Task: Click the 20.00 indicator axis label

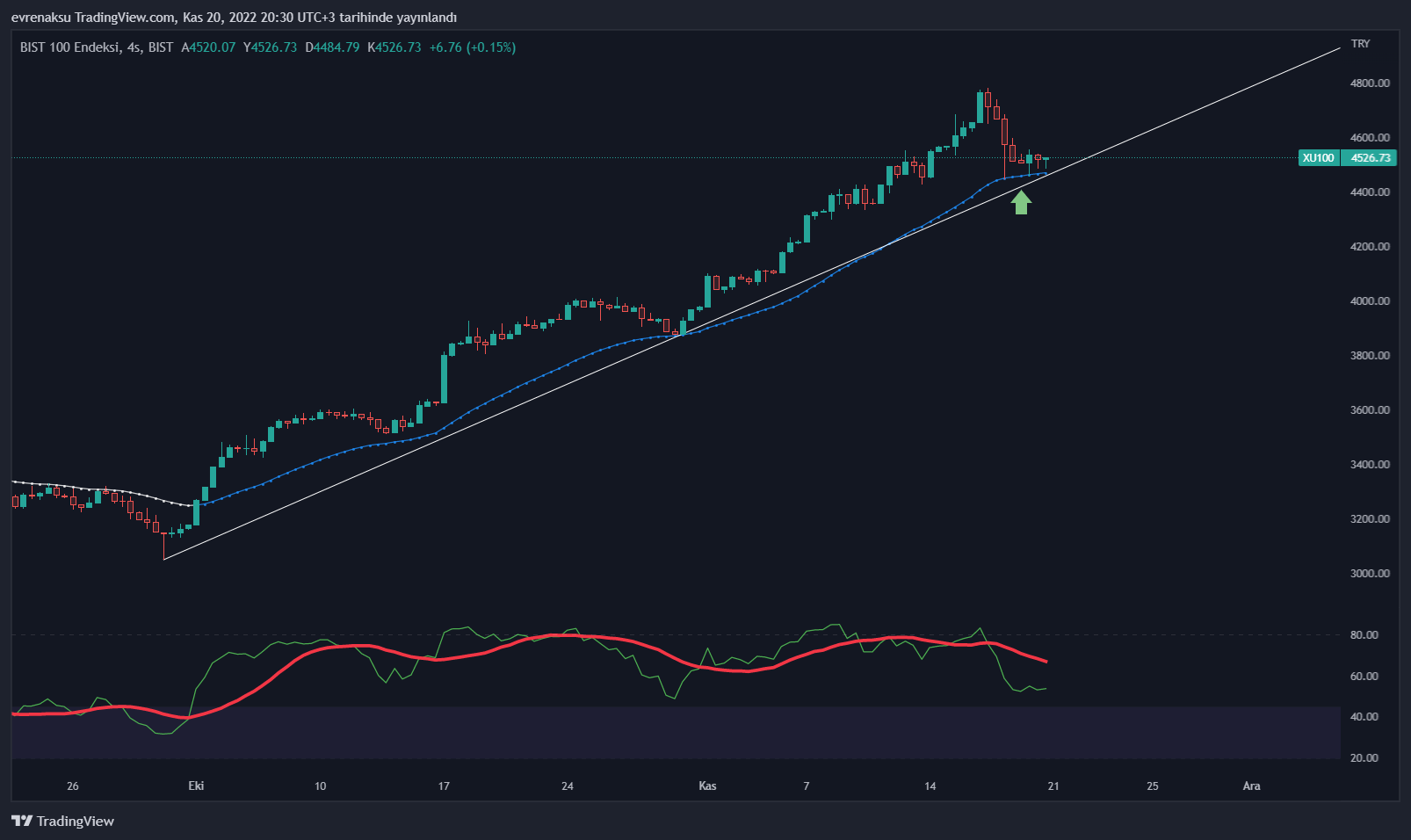Action: tap(1364, 758)
